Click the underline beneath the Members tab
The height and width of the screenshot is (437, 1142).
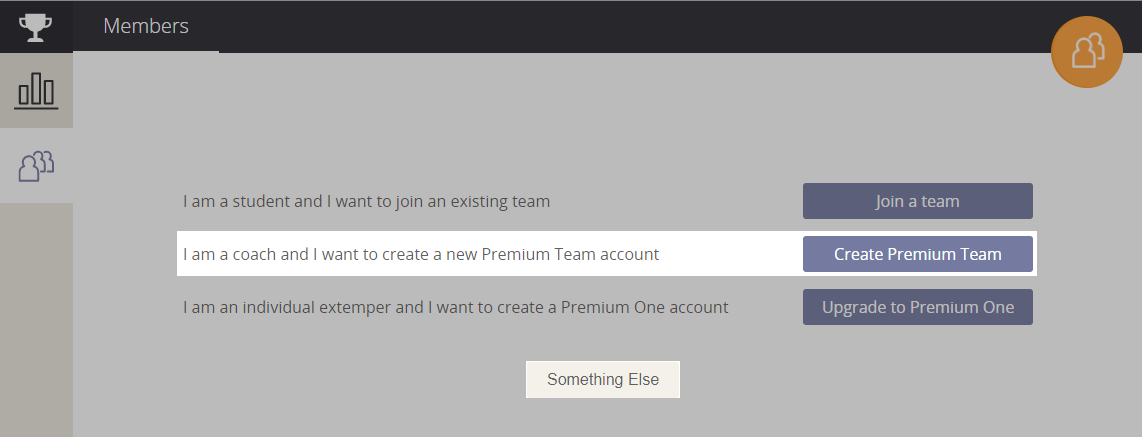coord(146,52)
